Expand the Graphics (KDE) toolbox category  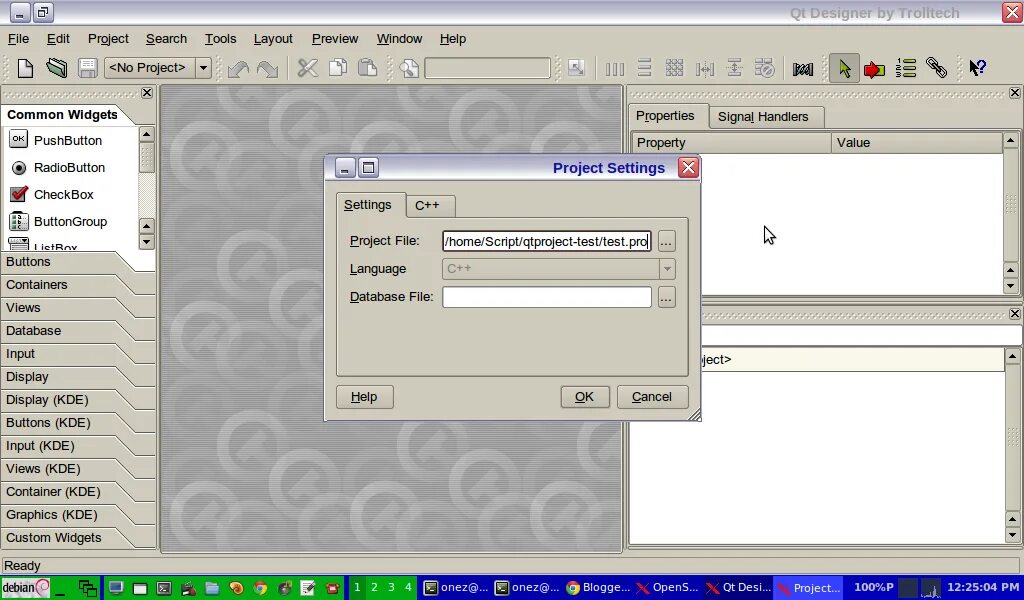pyautogui.click(x=78, y=514)
